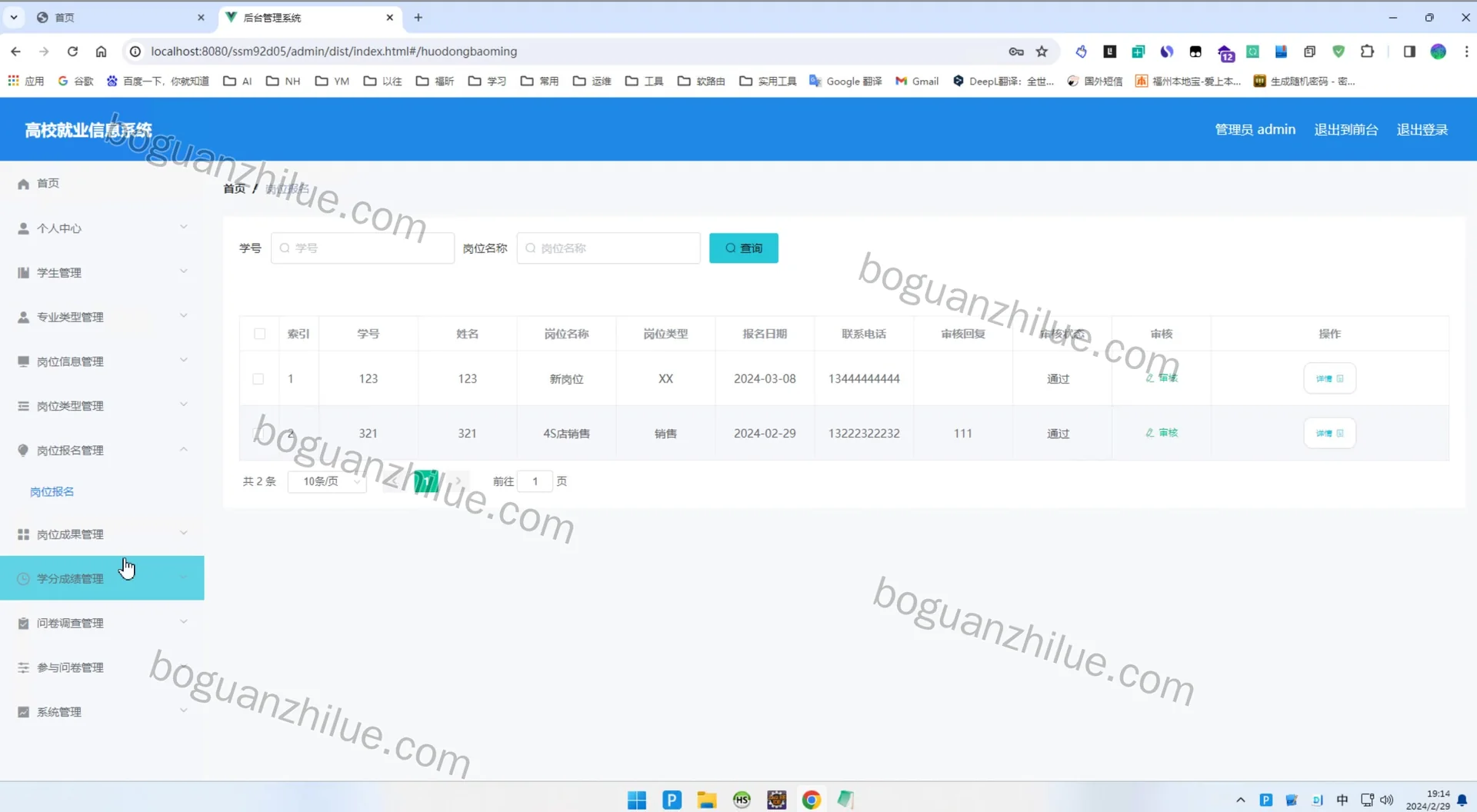
Task: Open the browser three-dot menu
Action: (1466, 52)
